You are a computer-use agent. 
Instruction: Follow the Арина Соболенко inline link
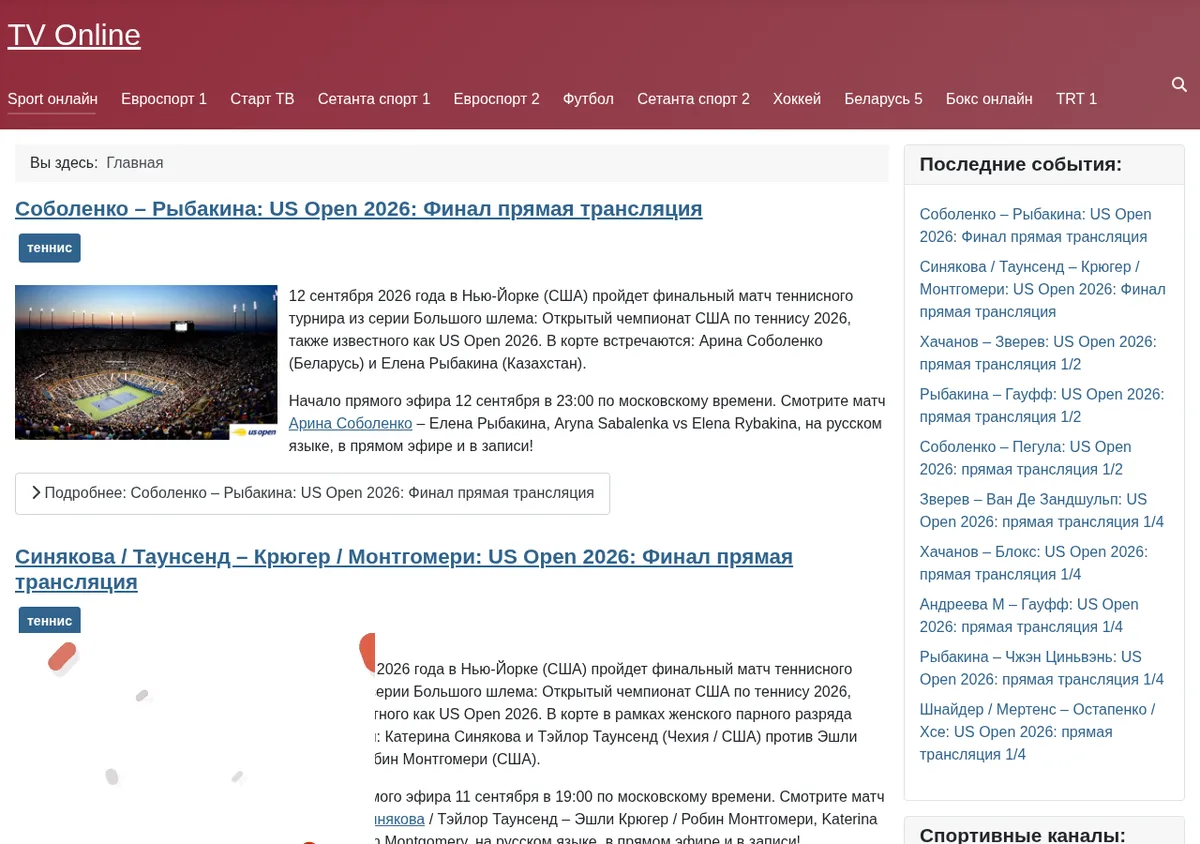tap(350, 423)
